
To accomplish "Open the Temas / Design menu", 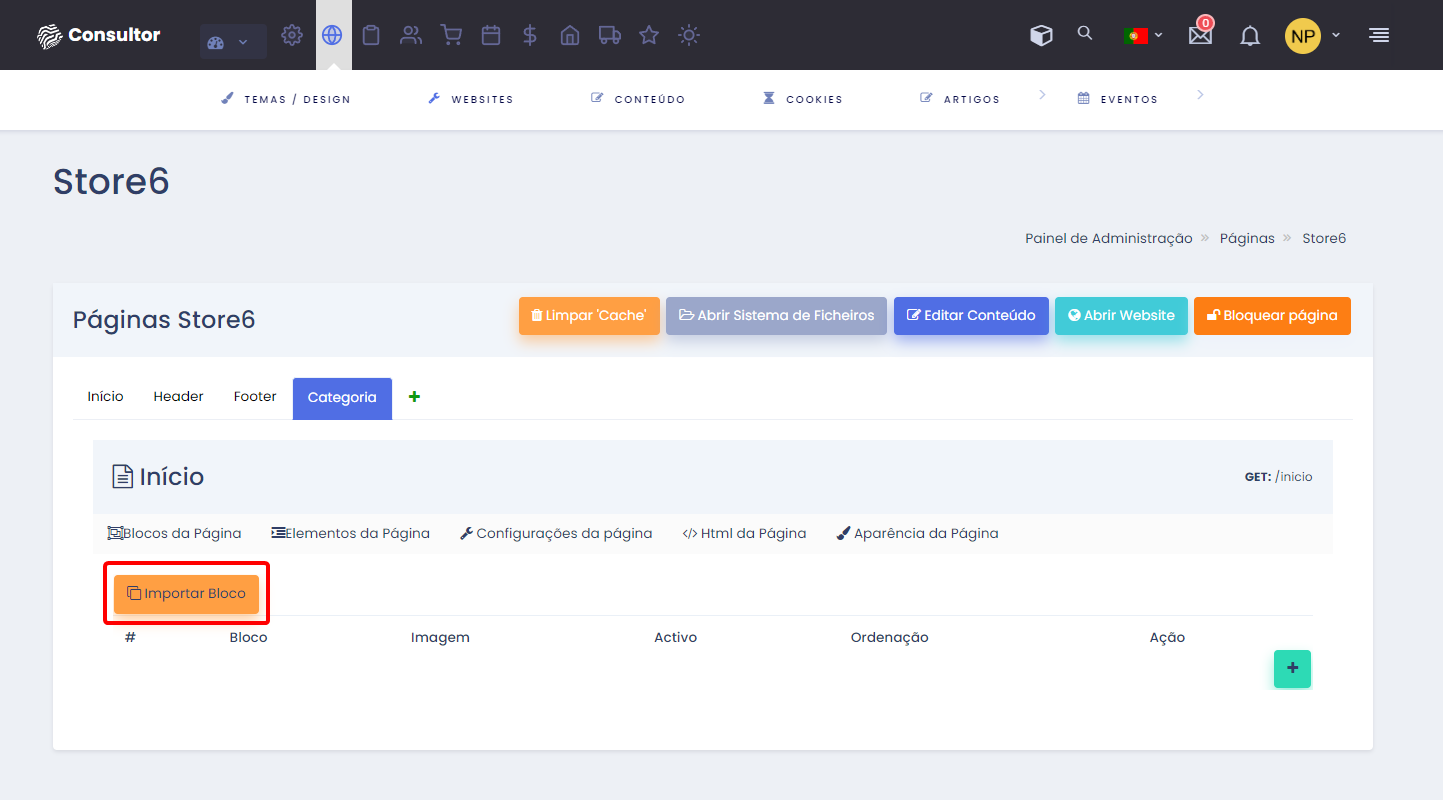I will (x=286, y=99).
